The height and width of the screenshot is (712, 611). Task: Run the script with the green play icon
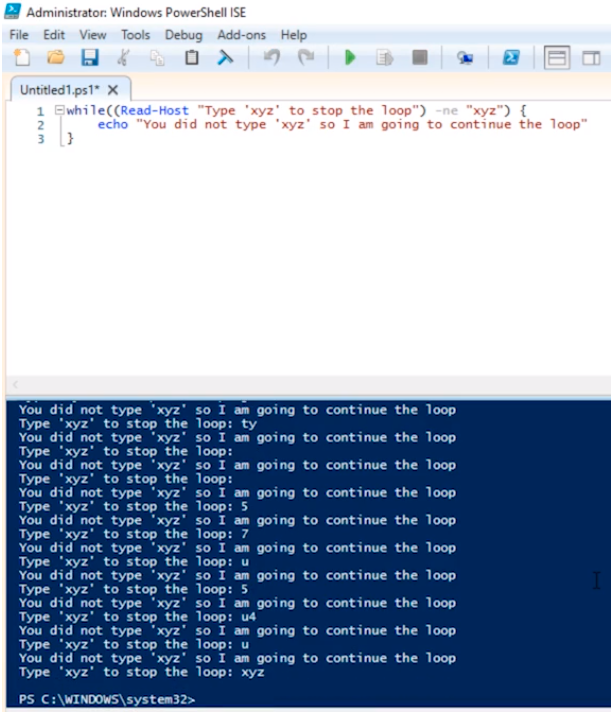(x=350, y=58)
